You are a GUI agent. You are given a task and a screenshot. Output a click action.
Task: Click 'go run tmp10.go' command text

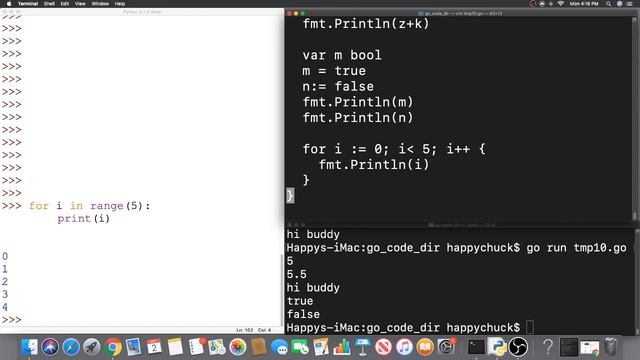click(x=576, y=248)
